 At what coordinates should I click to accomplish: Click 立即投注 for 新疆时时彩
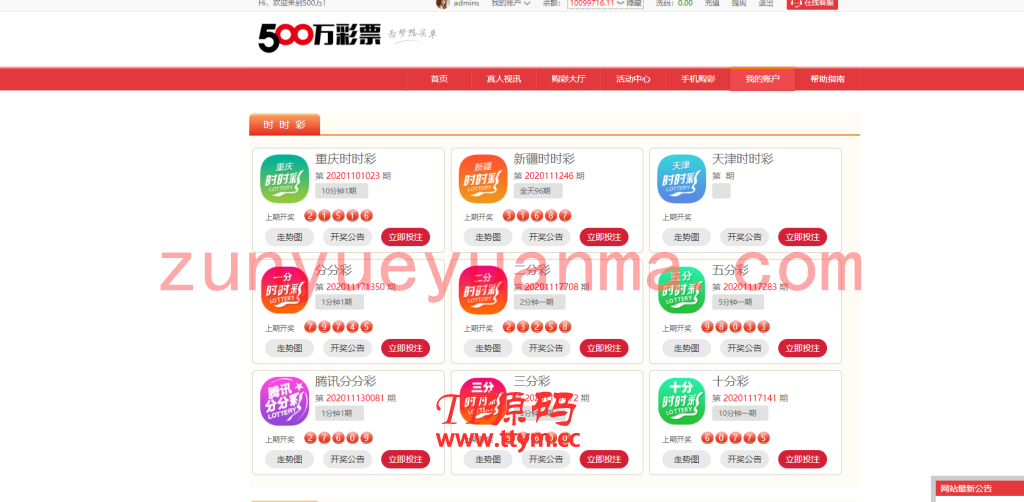coord(604,237)
